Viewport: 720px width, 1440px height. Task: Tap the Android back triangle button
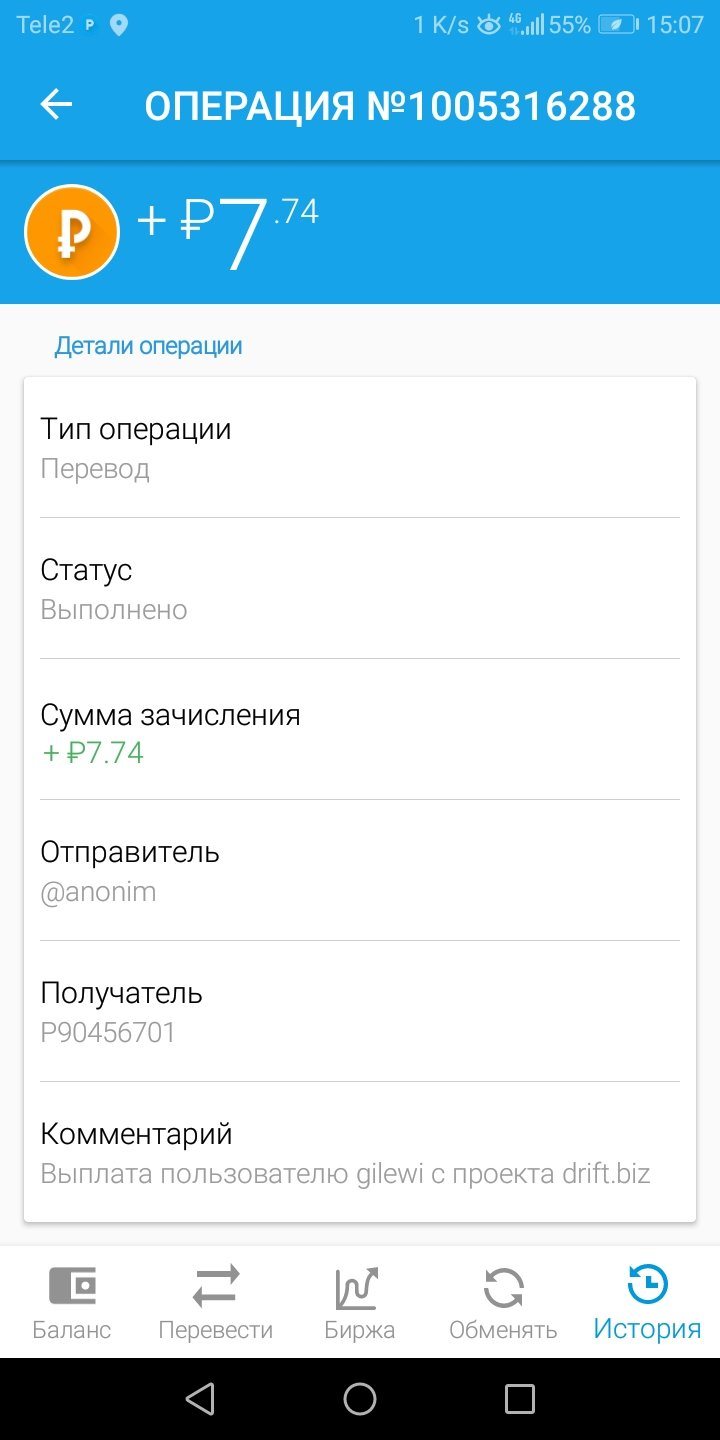click(x=201, y=1399)
